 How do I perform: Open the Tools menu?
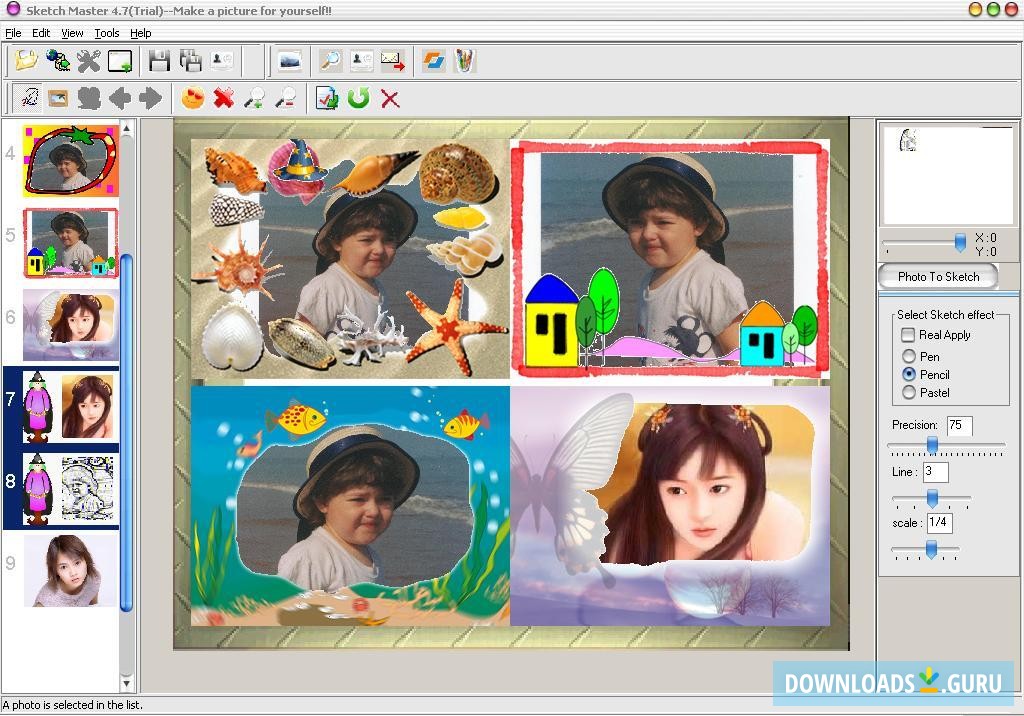[x=106, y=32]
